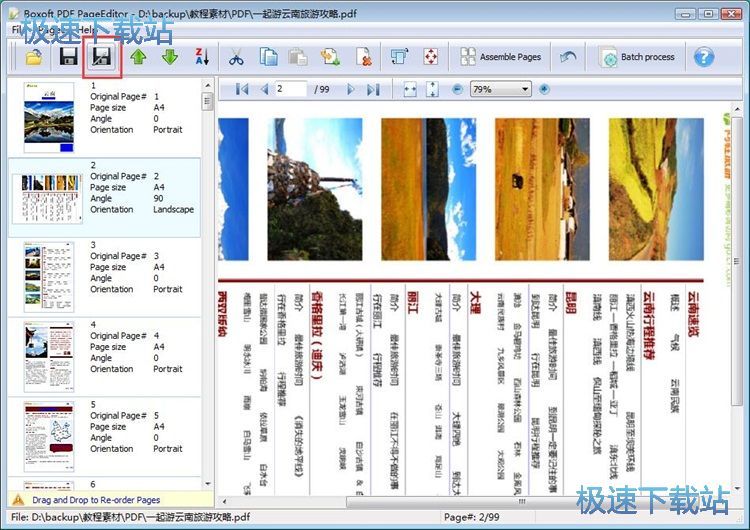Screen dimensions: 750x530
Task: Go to last page in preview
Action: click(373, 89)
